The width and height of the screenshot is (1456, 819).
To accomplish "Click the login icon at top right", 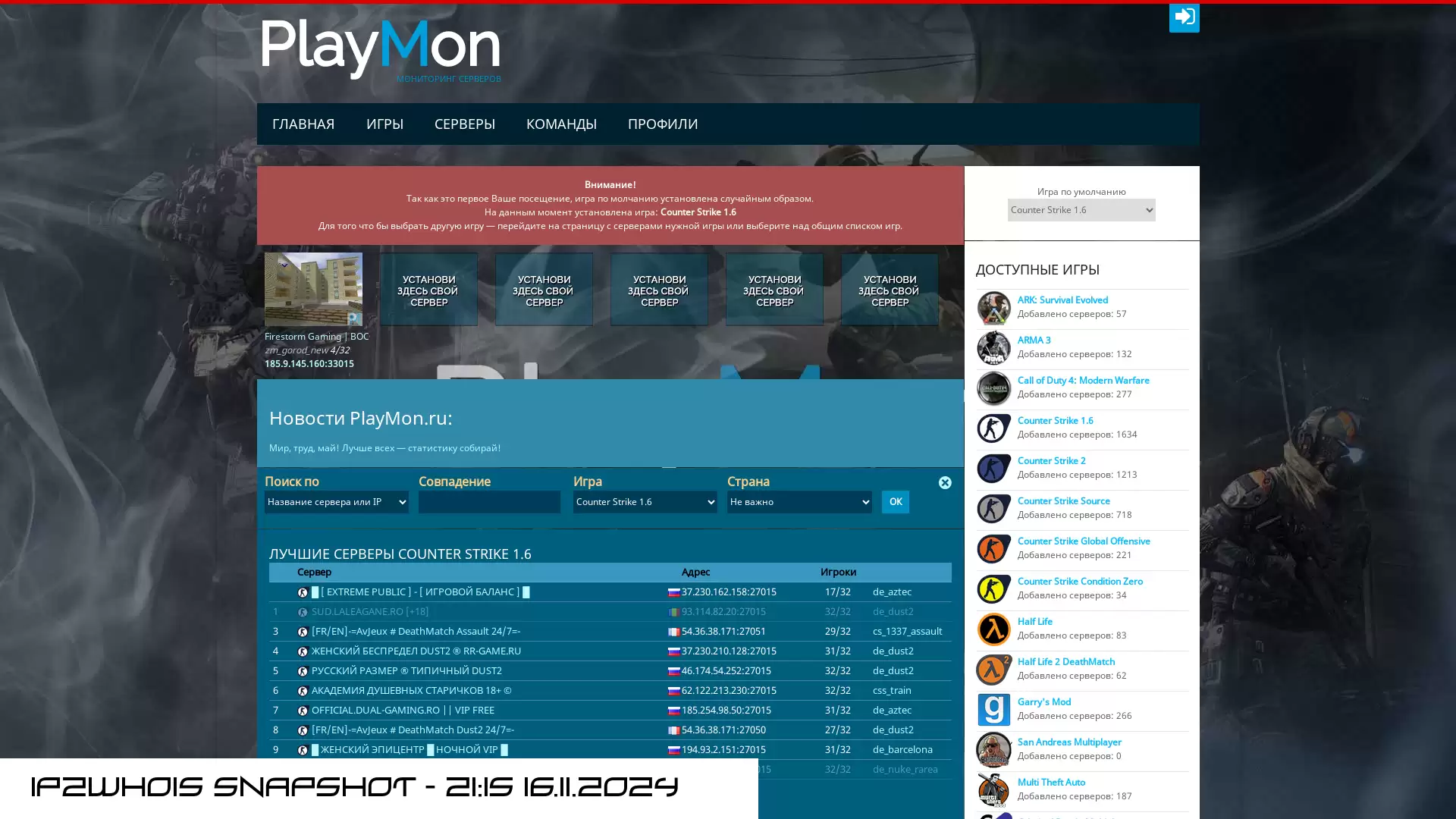I will 1184,17.
